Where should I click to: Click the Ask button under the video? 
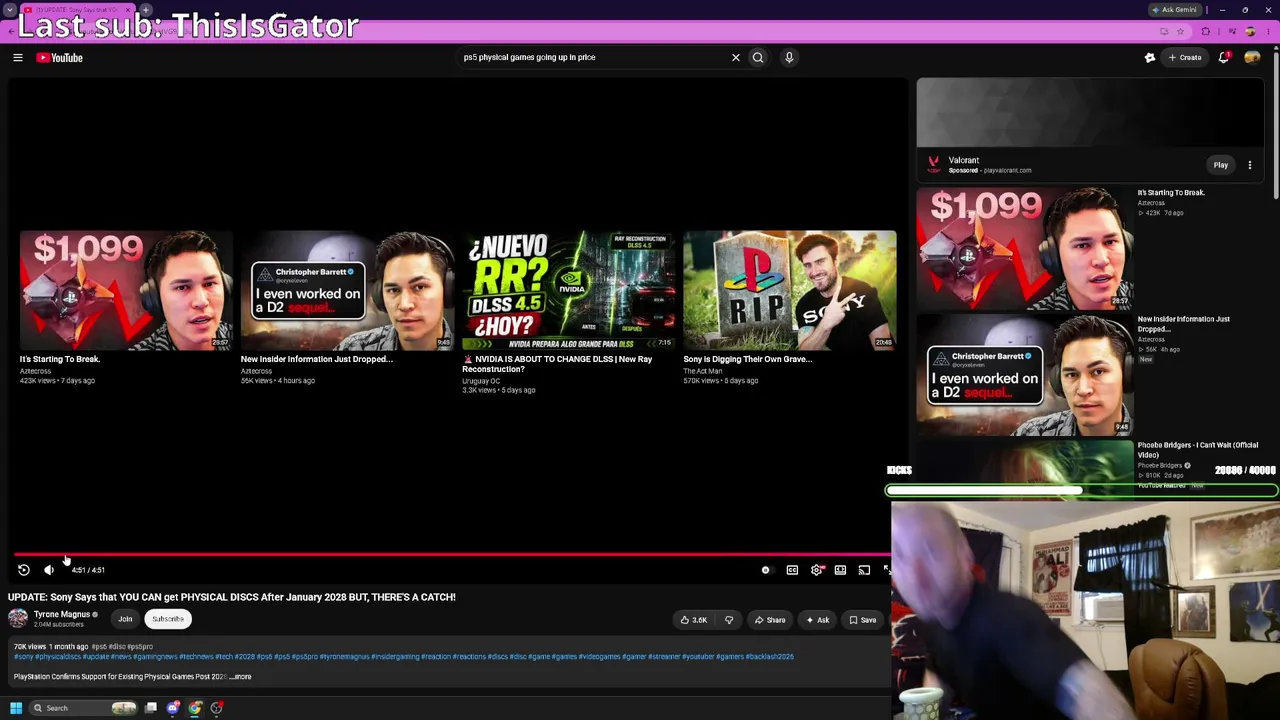click(x=818, y=620)
